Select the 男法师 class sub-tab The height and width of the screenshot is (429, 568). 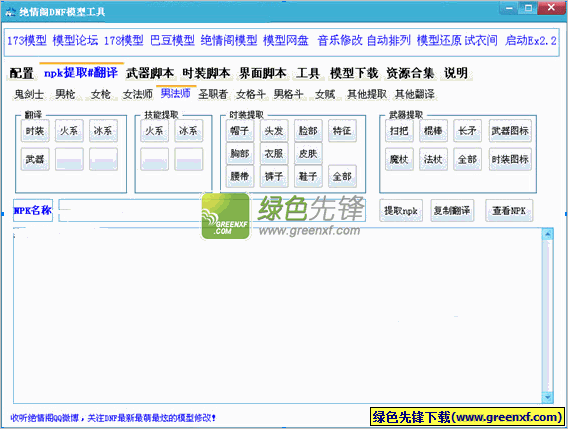click(176, 93)
